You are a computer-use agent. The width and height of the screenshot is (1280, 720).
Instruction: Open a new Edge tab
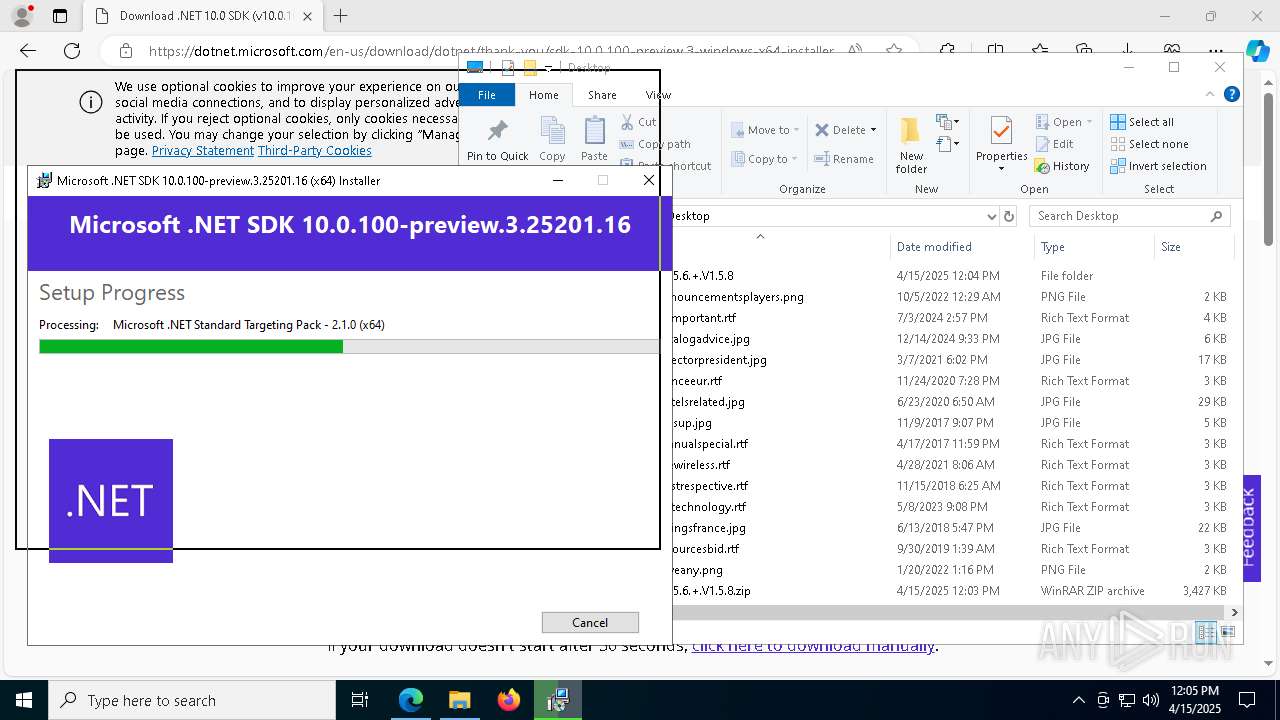coord(341,16)
